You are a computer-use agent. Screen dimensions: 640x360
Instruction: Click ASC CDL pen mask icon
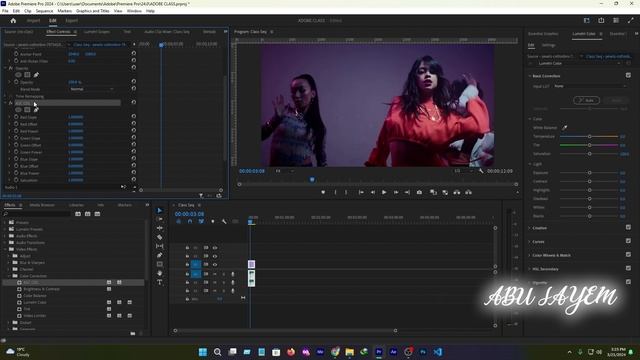click(36, 109)
